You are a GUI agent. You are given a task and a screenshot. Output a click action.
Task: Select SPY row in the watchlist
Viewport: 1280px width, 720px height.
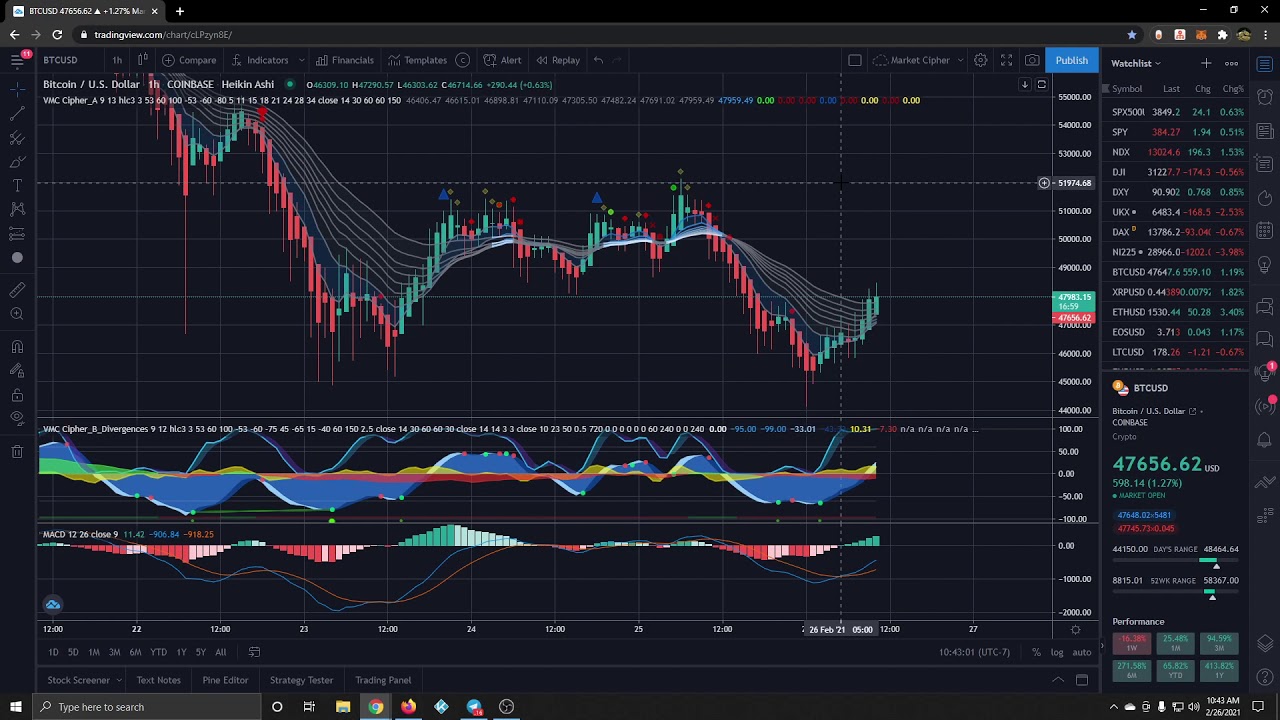[x=1178, y=132]
